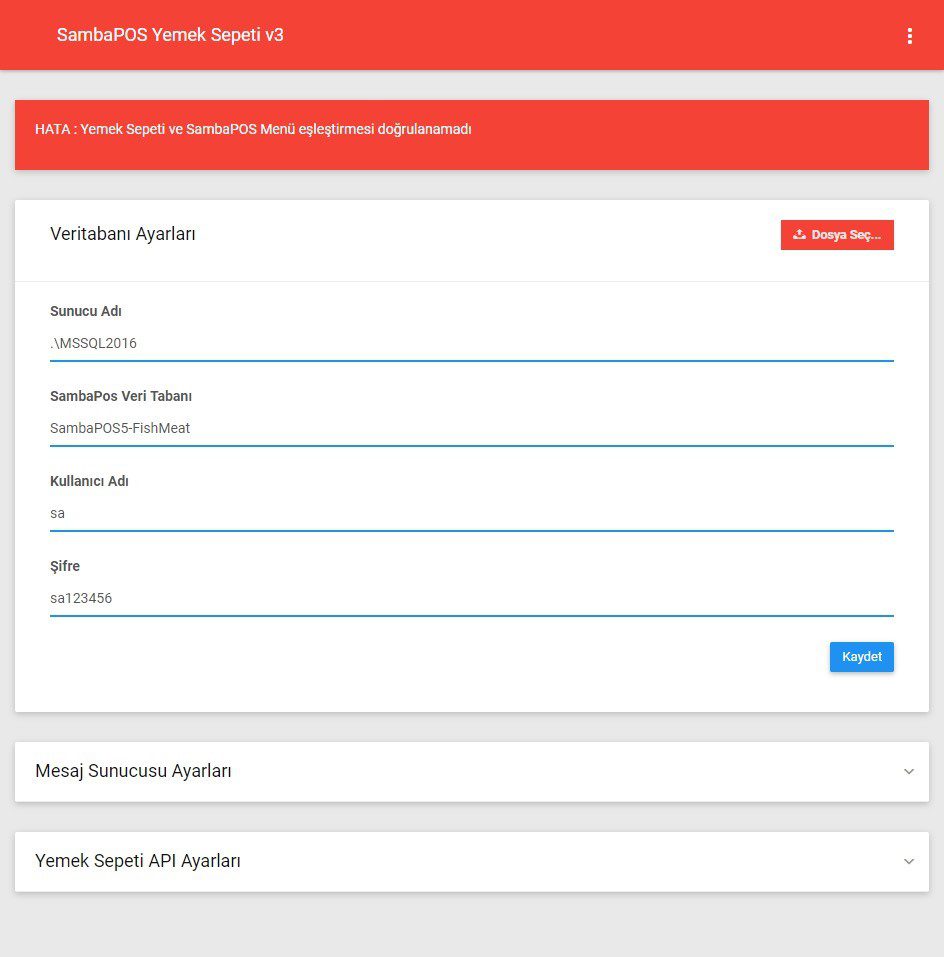Click the SambaPOS Yemek Sepeti v3 title

tap(170, 35)
